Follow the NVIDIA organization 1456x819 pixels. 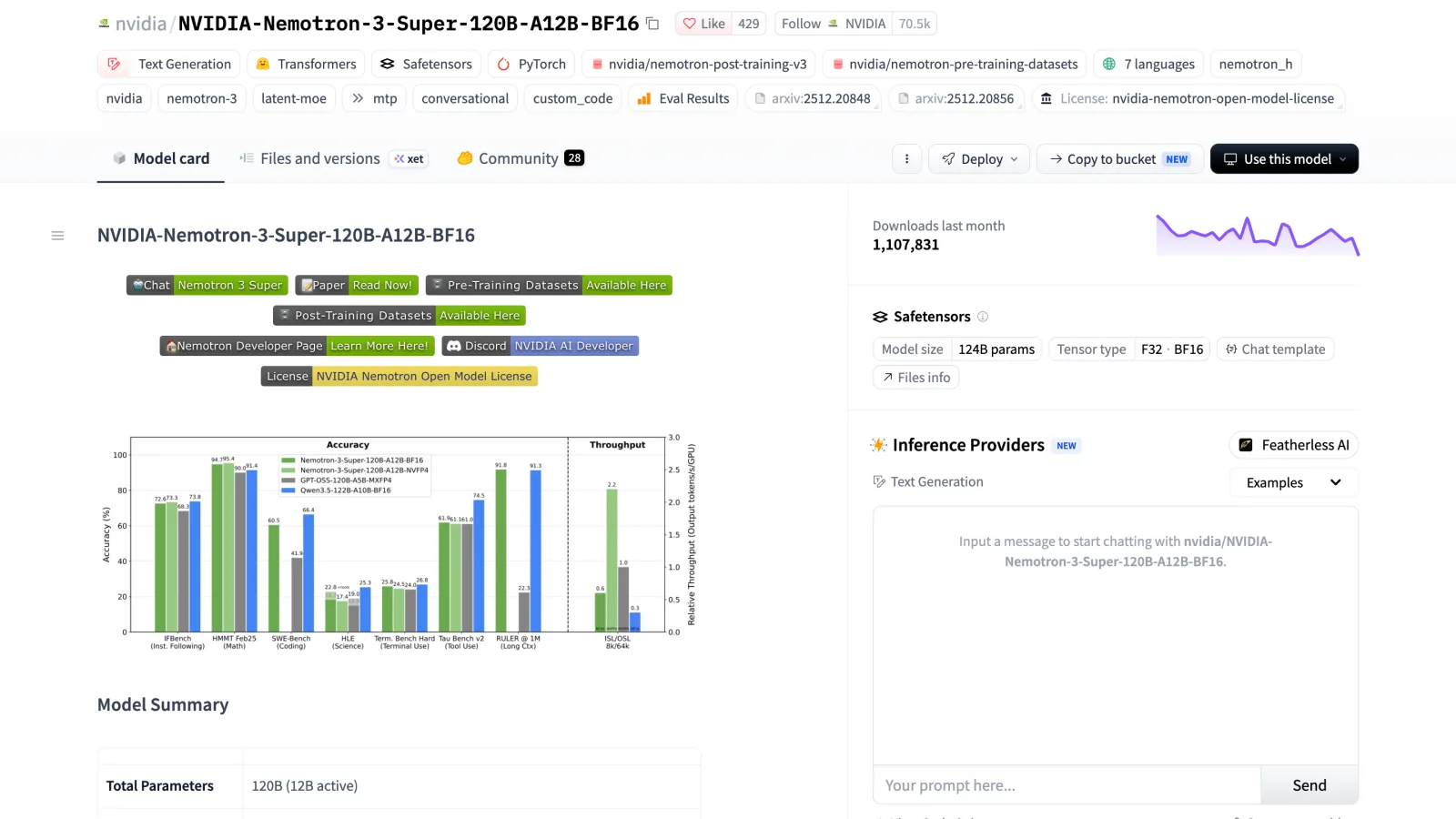tap(801, 24)
